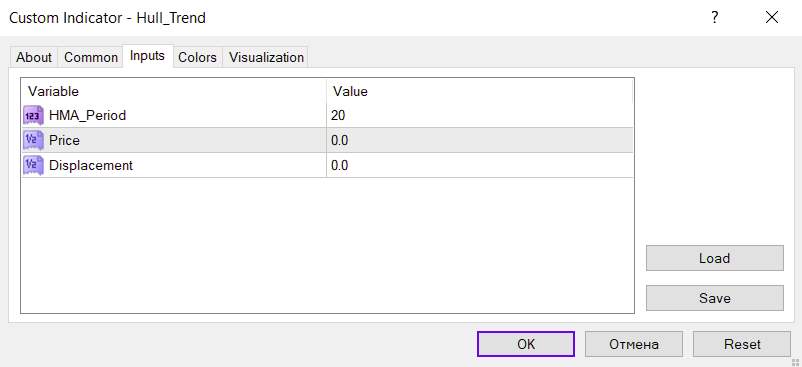Viewport: 802px width, 367px height.
Task: Edit the Displacement value field
Action: [480, 165]
